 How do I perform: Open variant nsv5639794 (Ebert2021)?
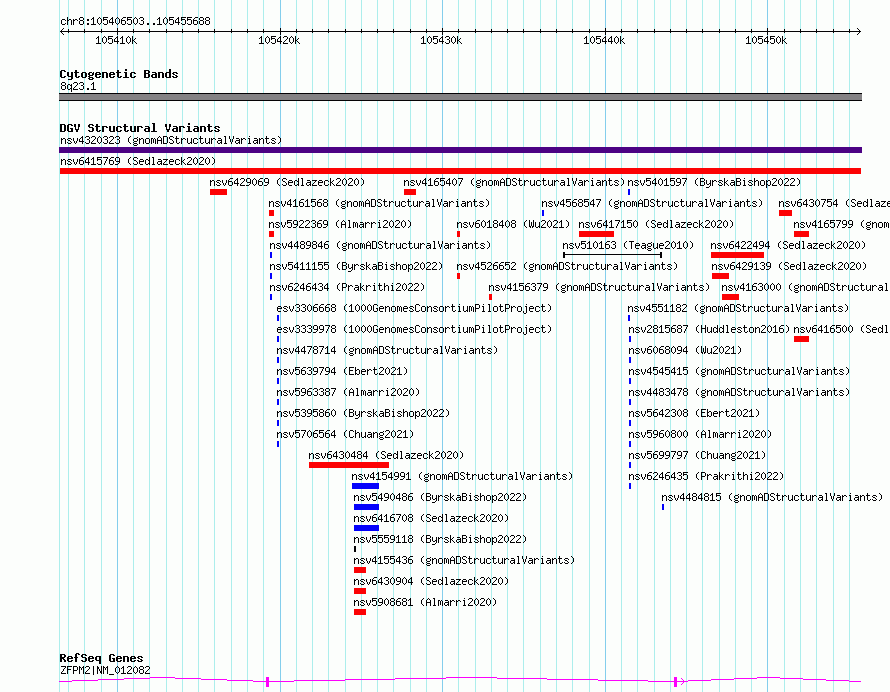342,371
